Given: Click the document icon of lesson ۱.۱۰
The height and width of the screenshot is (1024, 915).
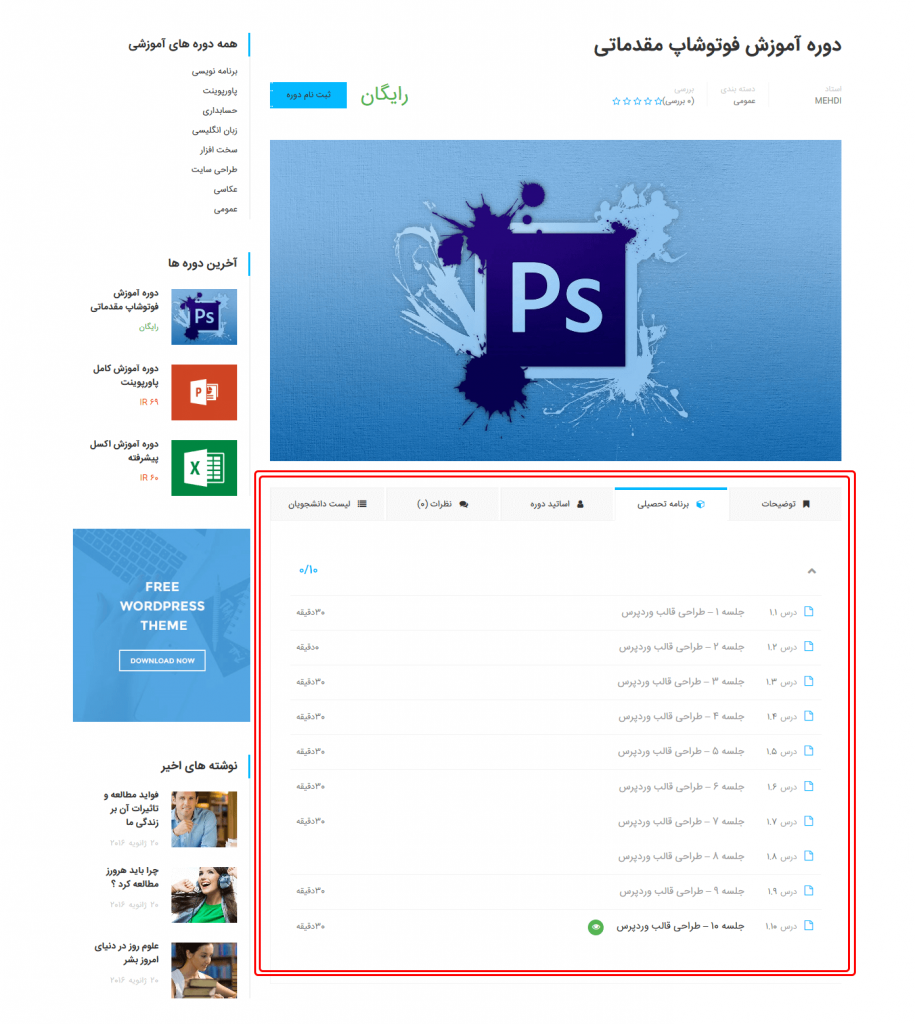Looking at the screenshot, I should 809,925.
